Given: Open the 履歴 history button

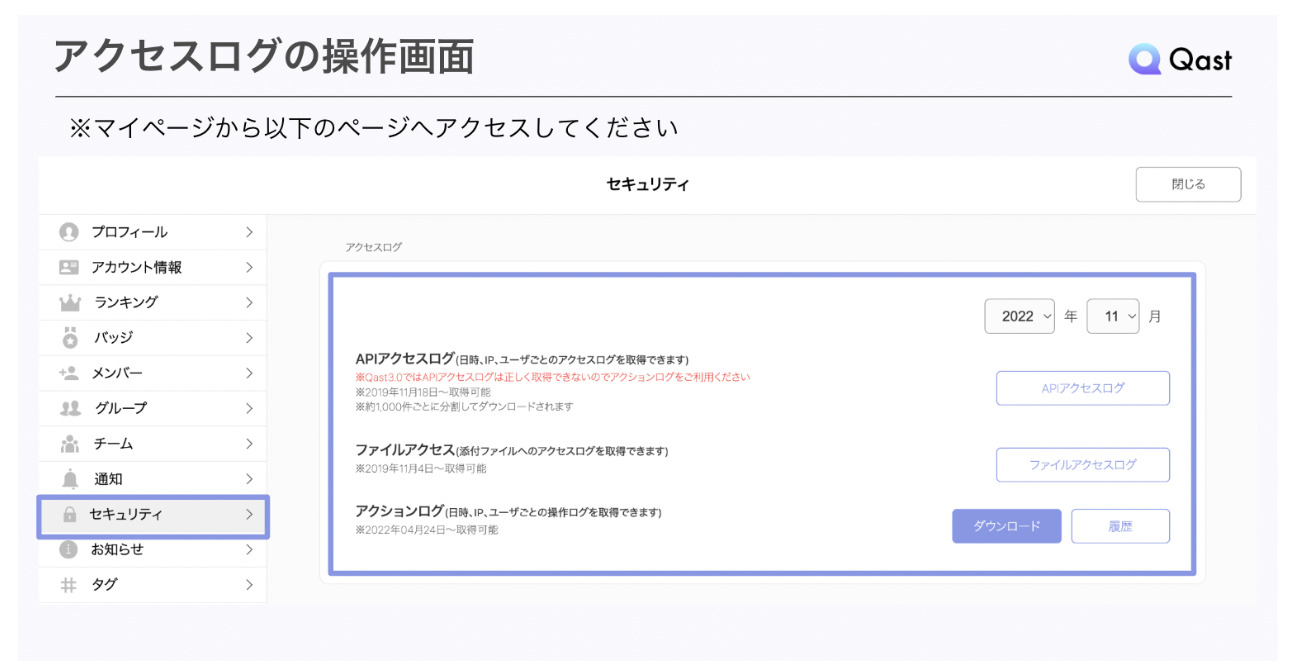Looking at the screenshot, I should point(1121,525).
